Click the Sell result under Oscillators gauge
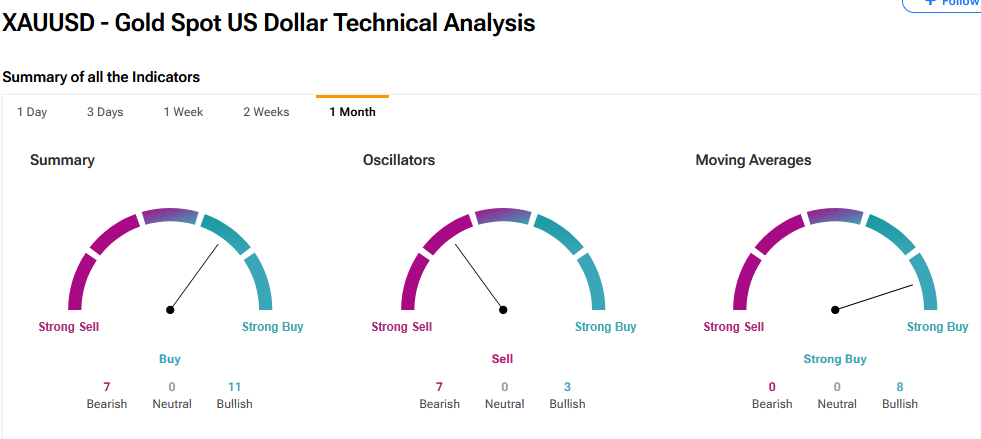This screenshot has width=981, height=439. click(x=502, y=359)
